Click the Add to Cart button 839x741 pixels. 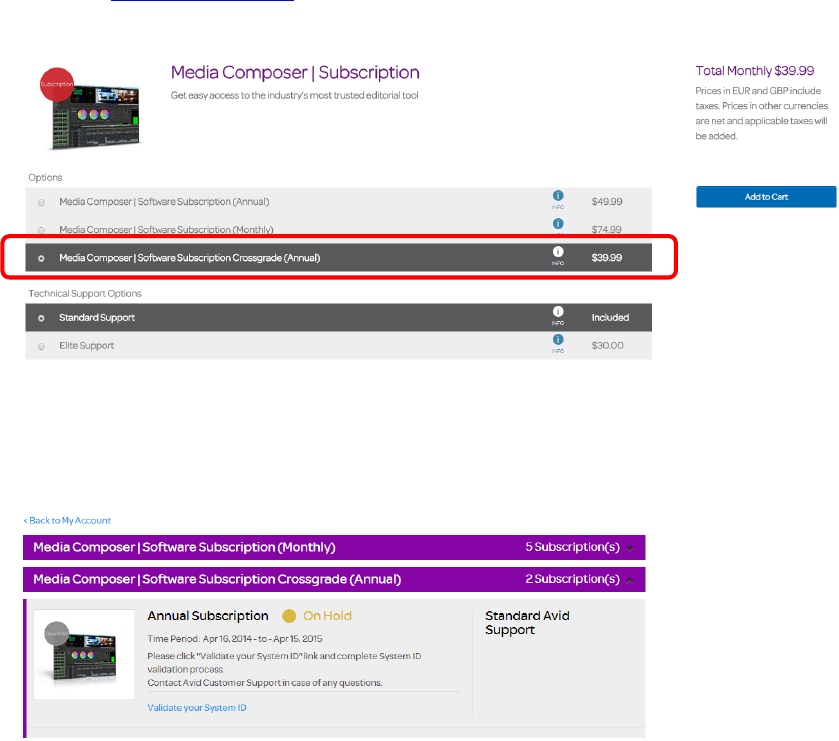pyautogui.click(x=766, y=196)
